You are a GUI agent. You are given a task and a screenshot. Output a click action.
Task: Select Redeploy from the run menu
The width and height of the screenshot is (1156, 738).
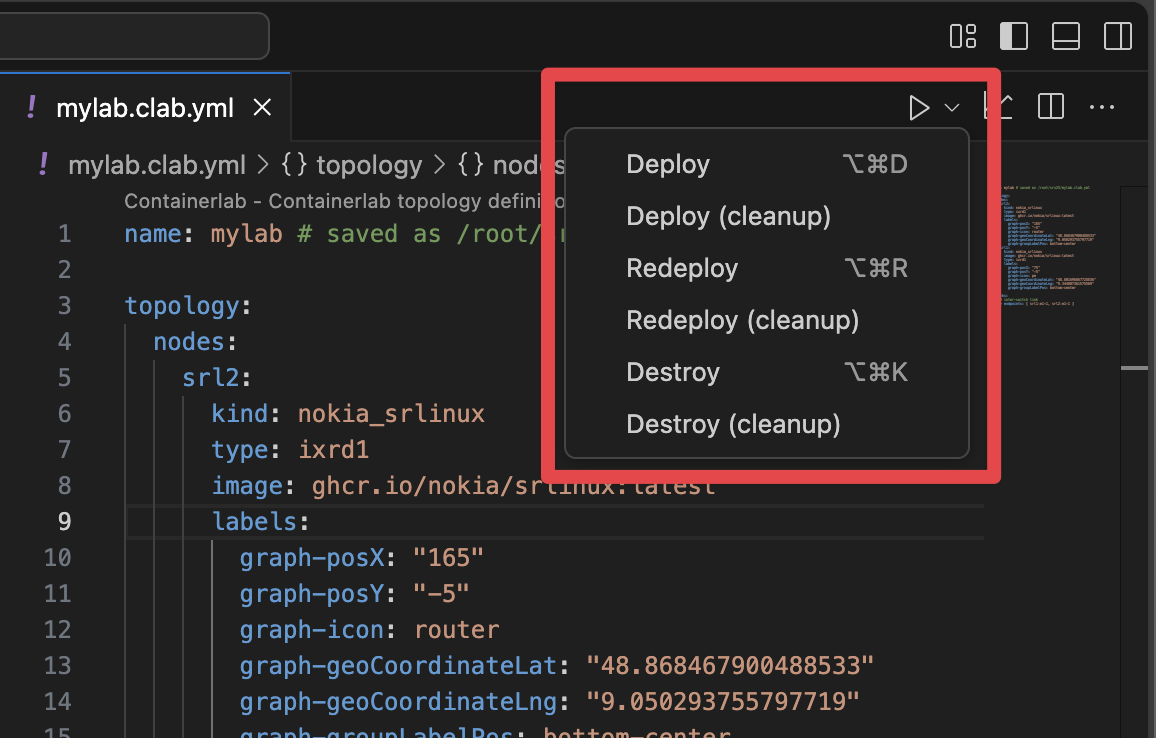coord(682,268)
